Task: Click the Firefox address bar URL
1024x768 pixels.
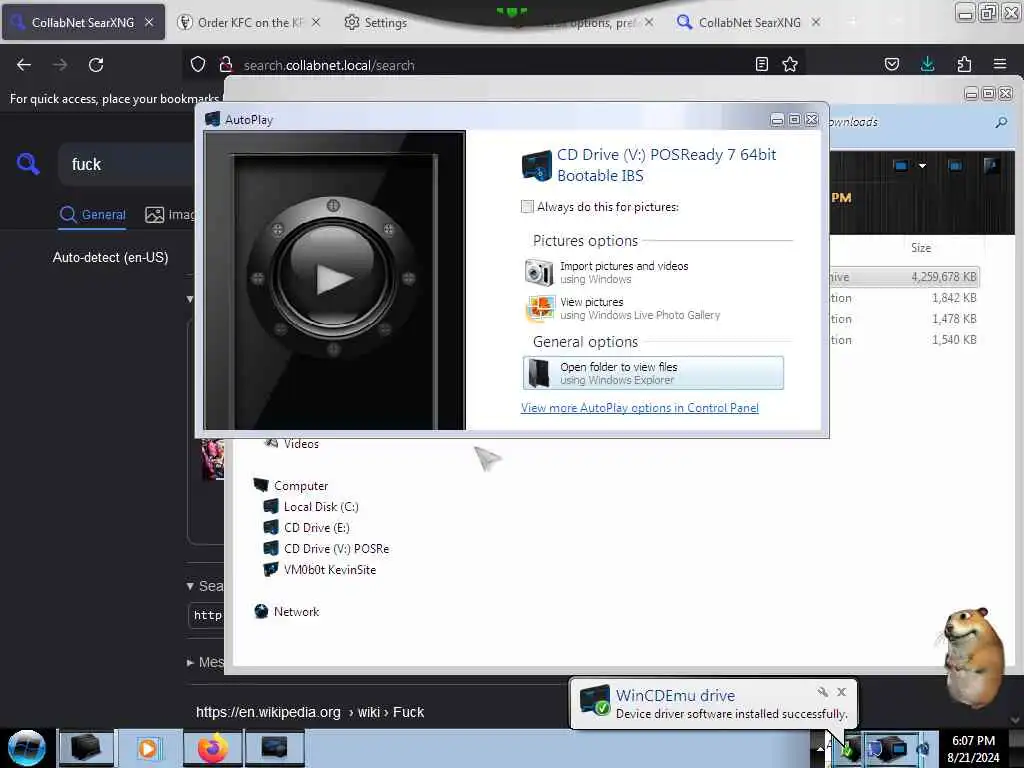Action: [x=329, y=65]
